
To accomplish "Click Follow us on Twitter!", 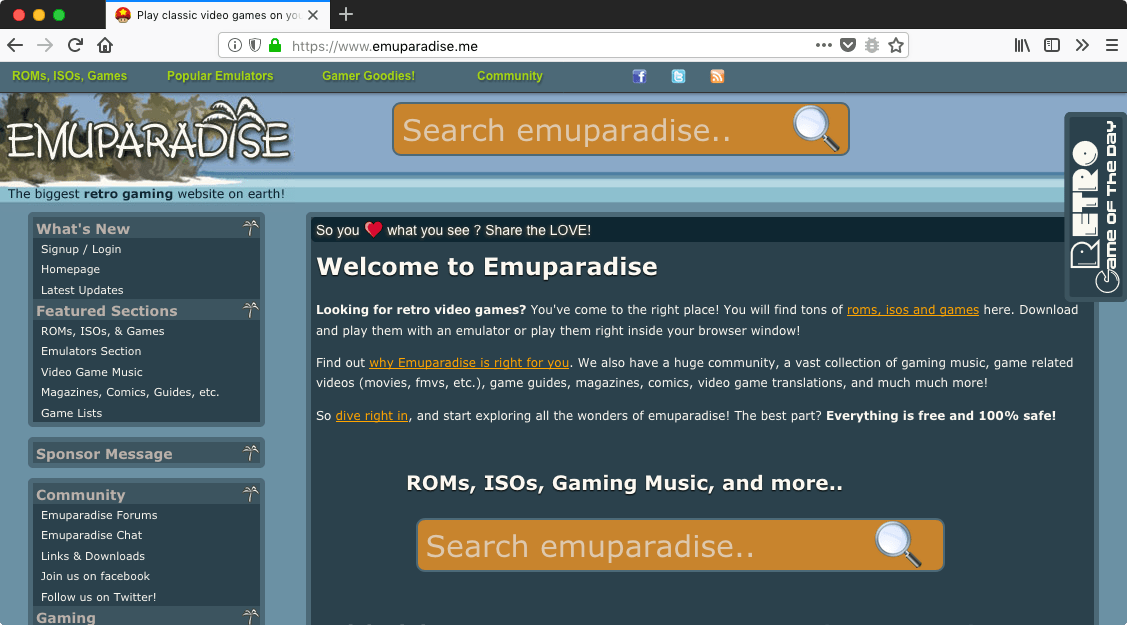I will click(98, 597).
